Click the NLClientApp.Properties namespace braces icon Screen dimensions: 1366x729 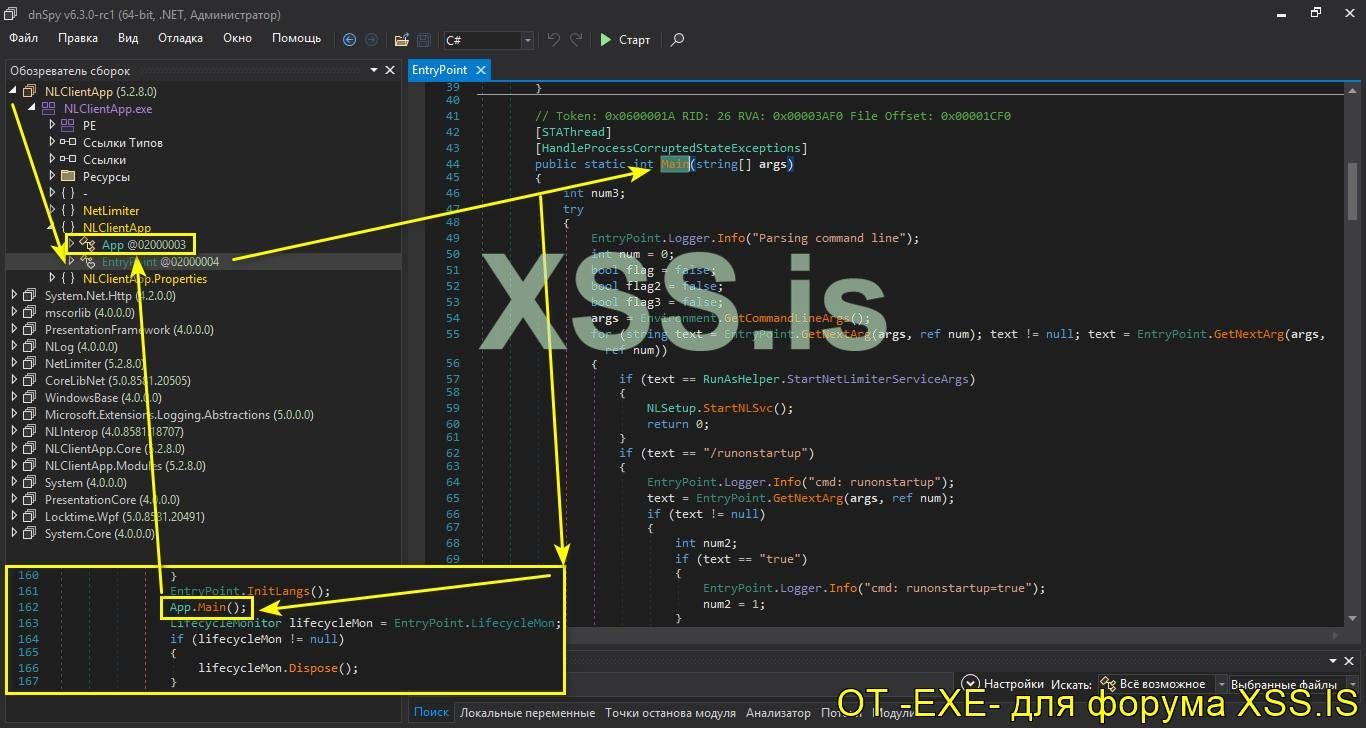click(x=67, y=278)
